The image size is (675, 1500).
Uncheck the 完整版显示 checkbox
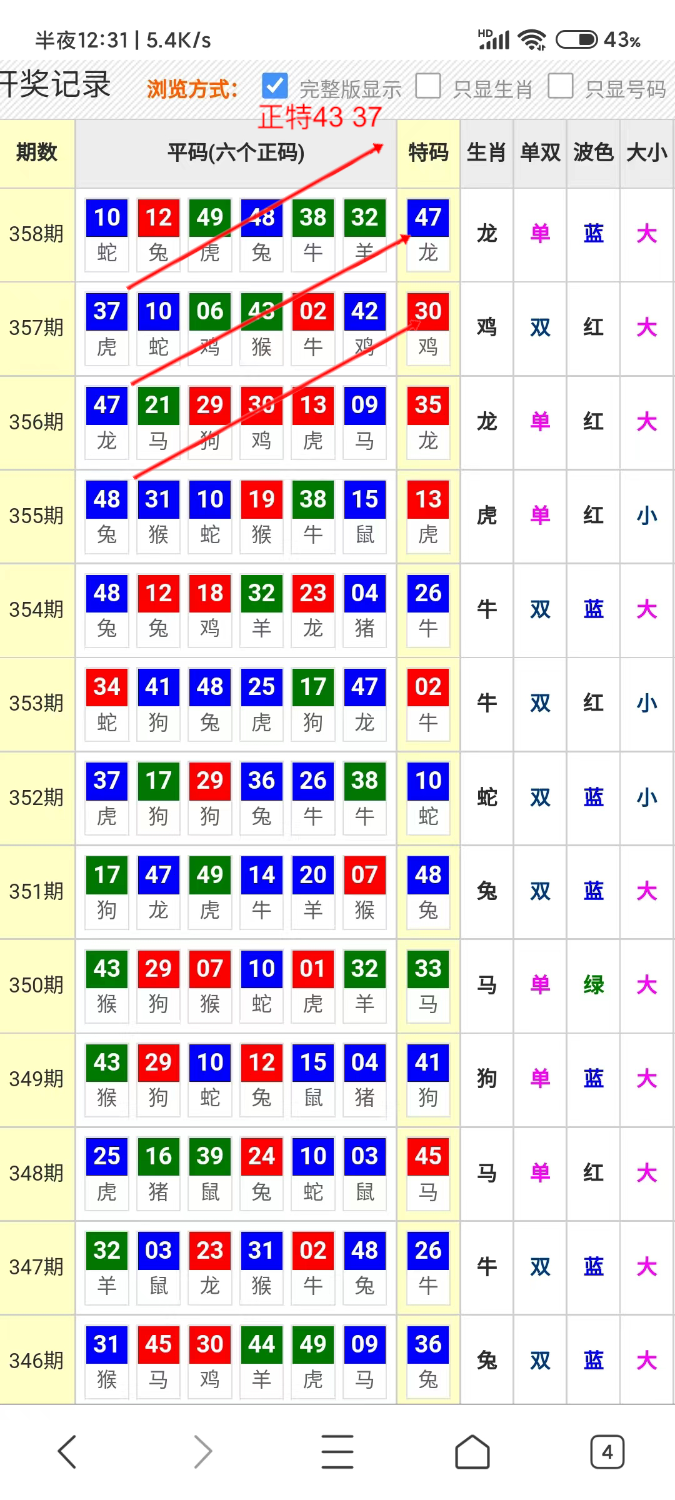click(x=275, y=86)
